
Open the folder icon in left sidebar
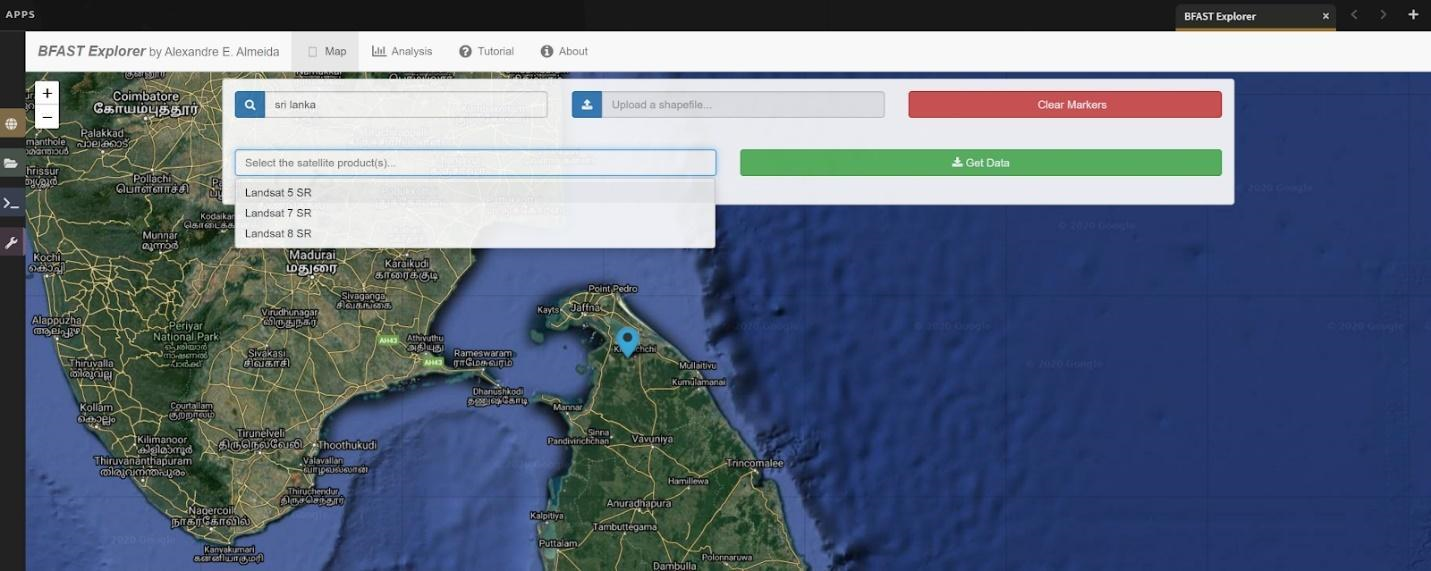pos(11,163)
